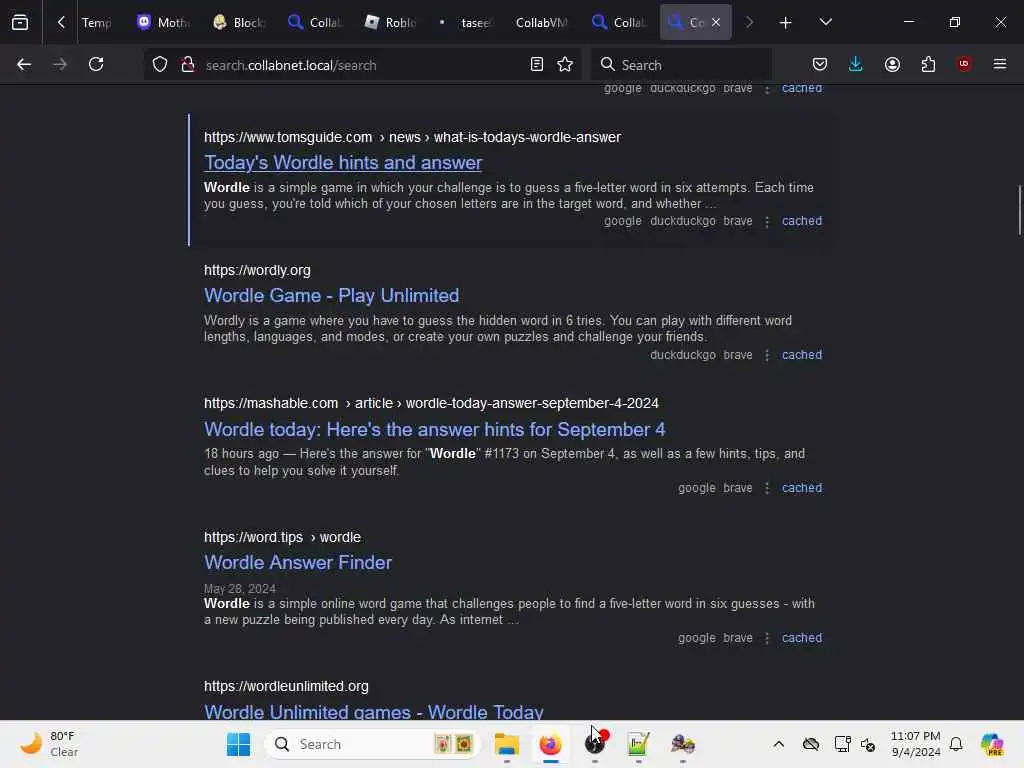This screenshot has width=1024, height=768.
Task: Switch to the Moth tab
Action: (163, 23)
